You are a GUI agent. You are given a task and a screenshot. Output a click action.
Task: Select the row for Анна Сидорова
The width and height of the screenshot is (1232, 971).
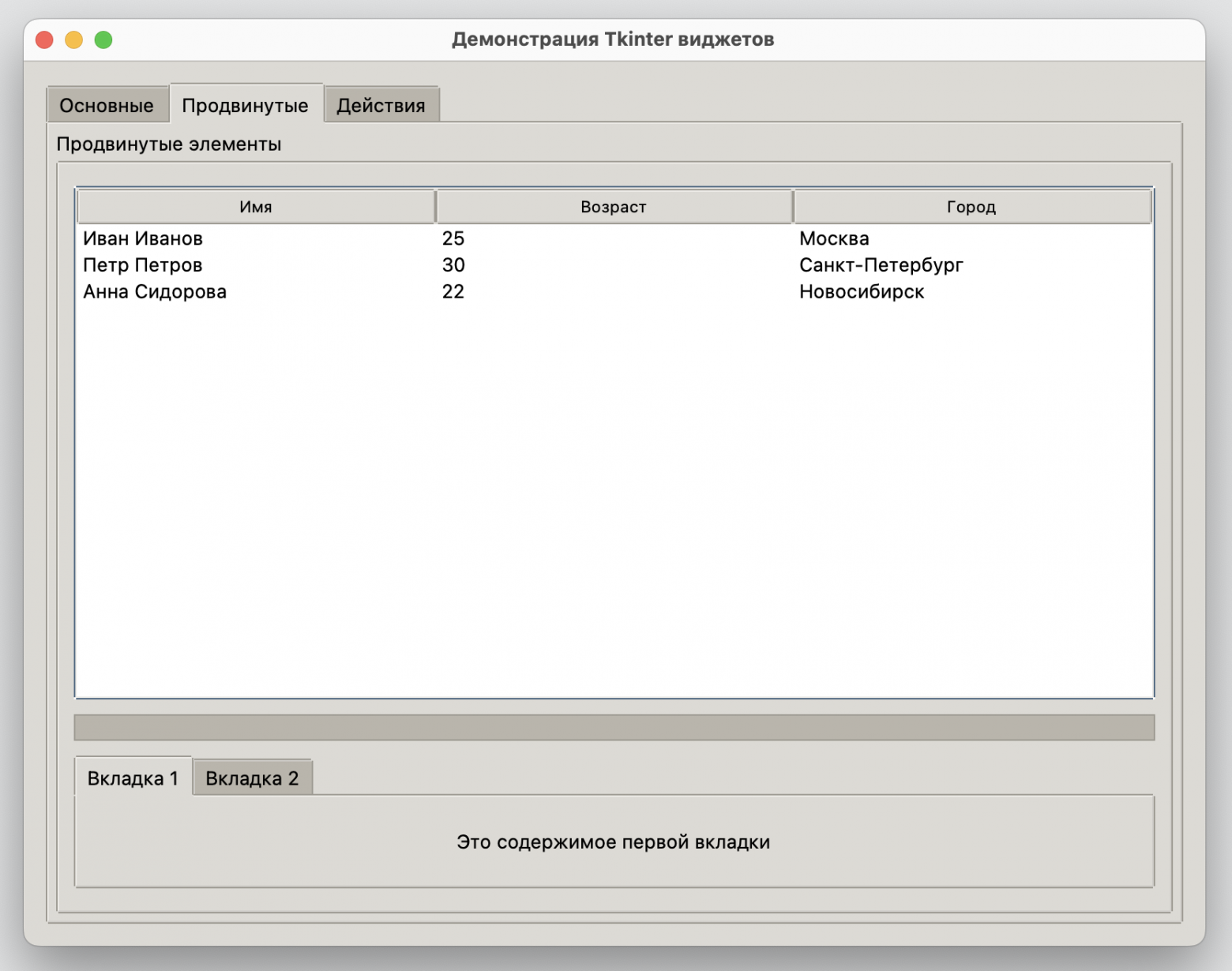point(154,291)
